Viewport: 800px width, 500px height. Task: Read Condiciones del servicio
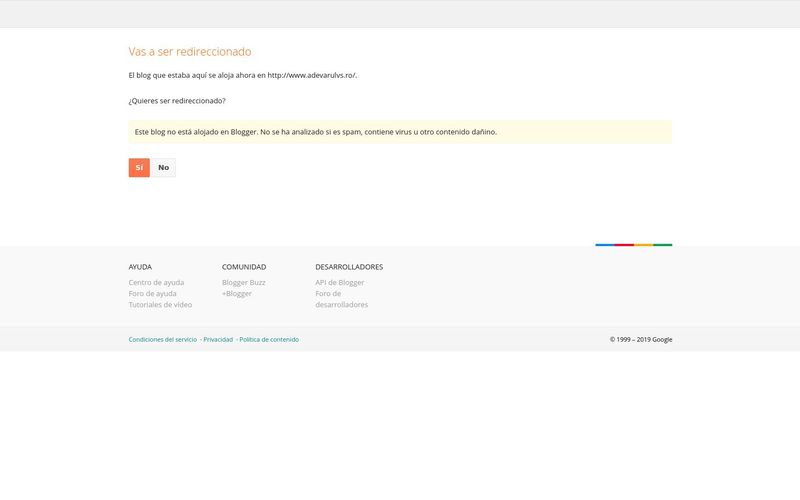pos(163,339)
